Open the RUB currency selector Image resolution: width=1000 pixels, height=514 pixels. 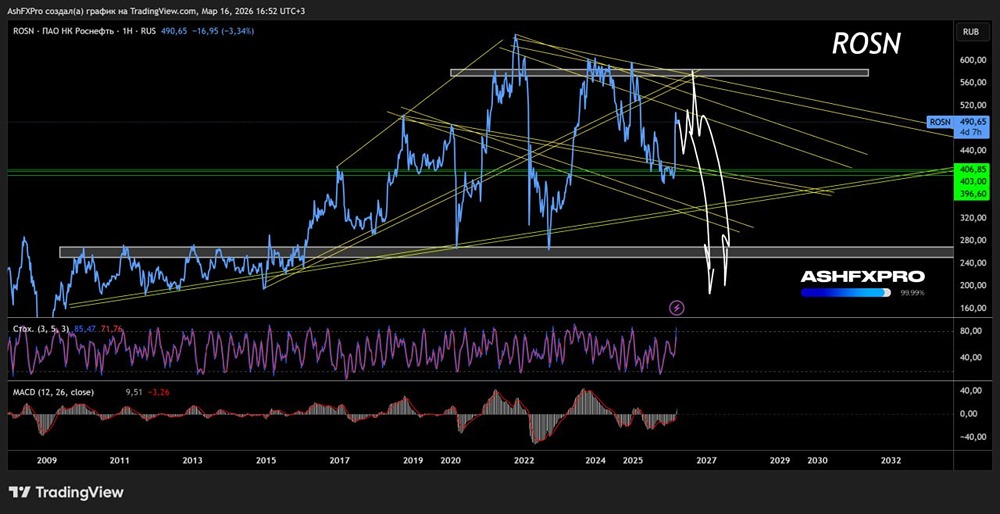971,31
